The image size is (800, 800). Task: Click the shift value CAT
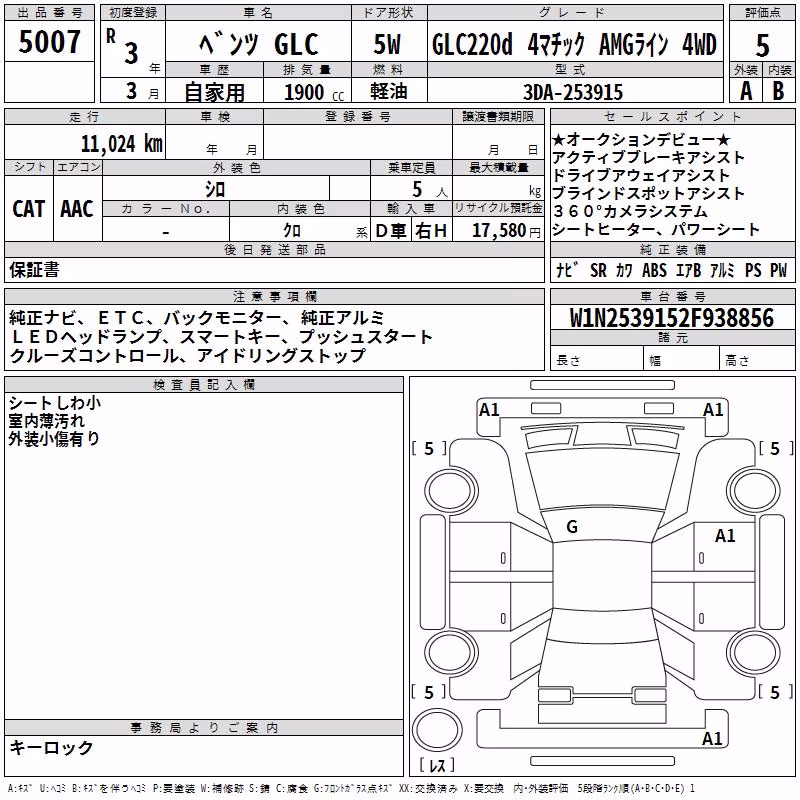point(28,209)
